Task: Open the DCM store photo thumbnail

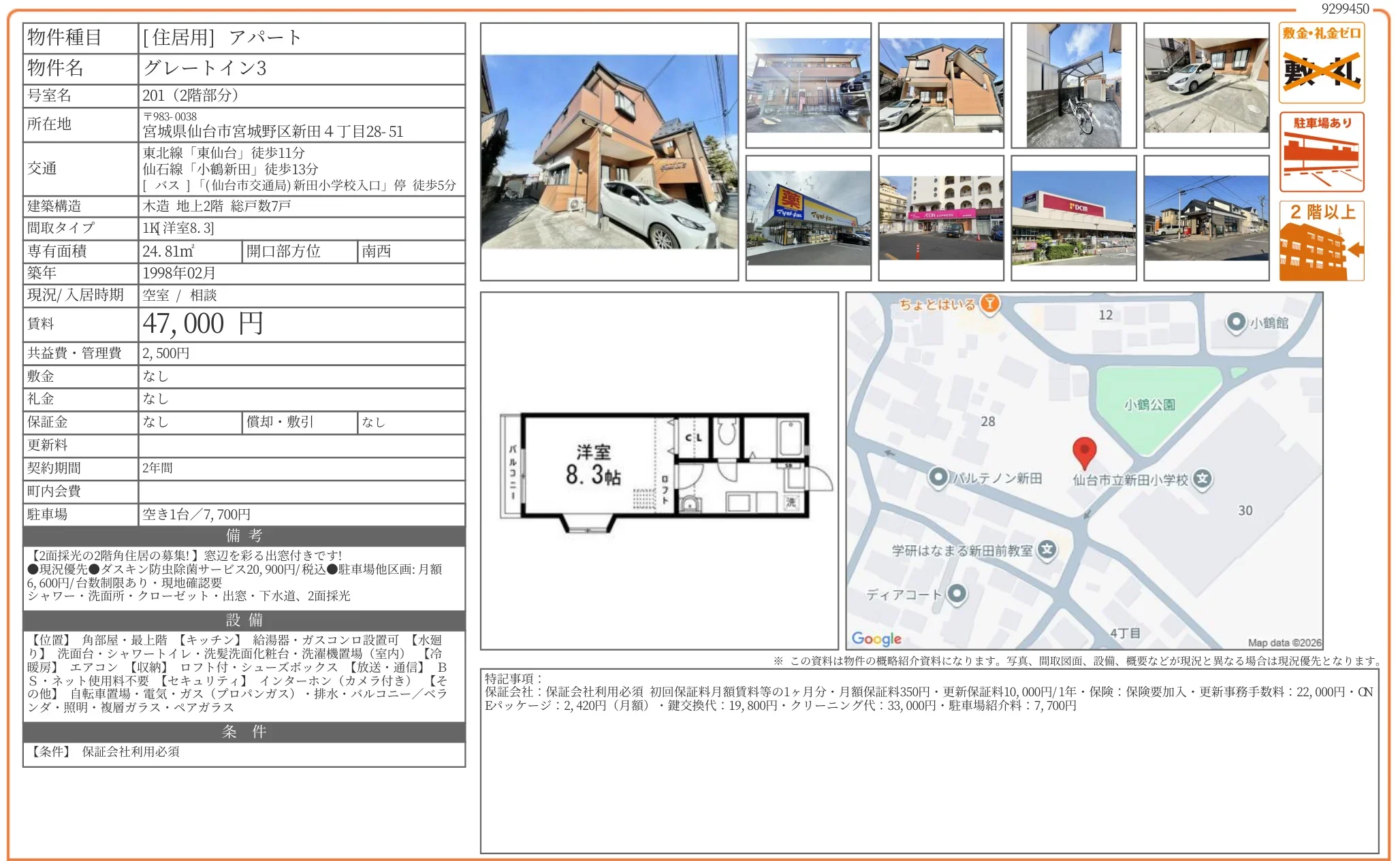Action: (x=1074, y=218)
